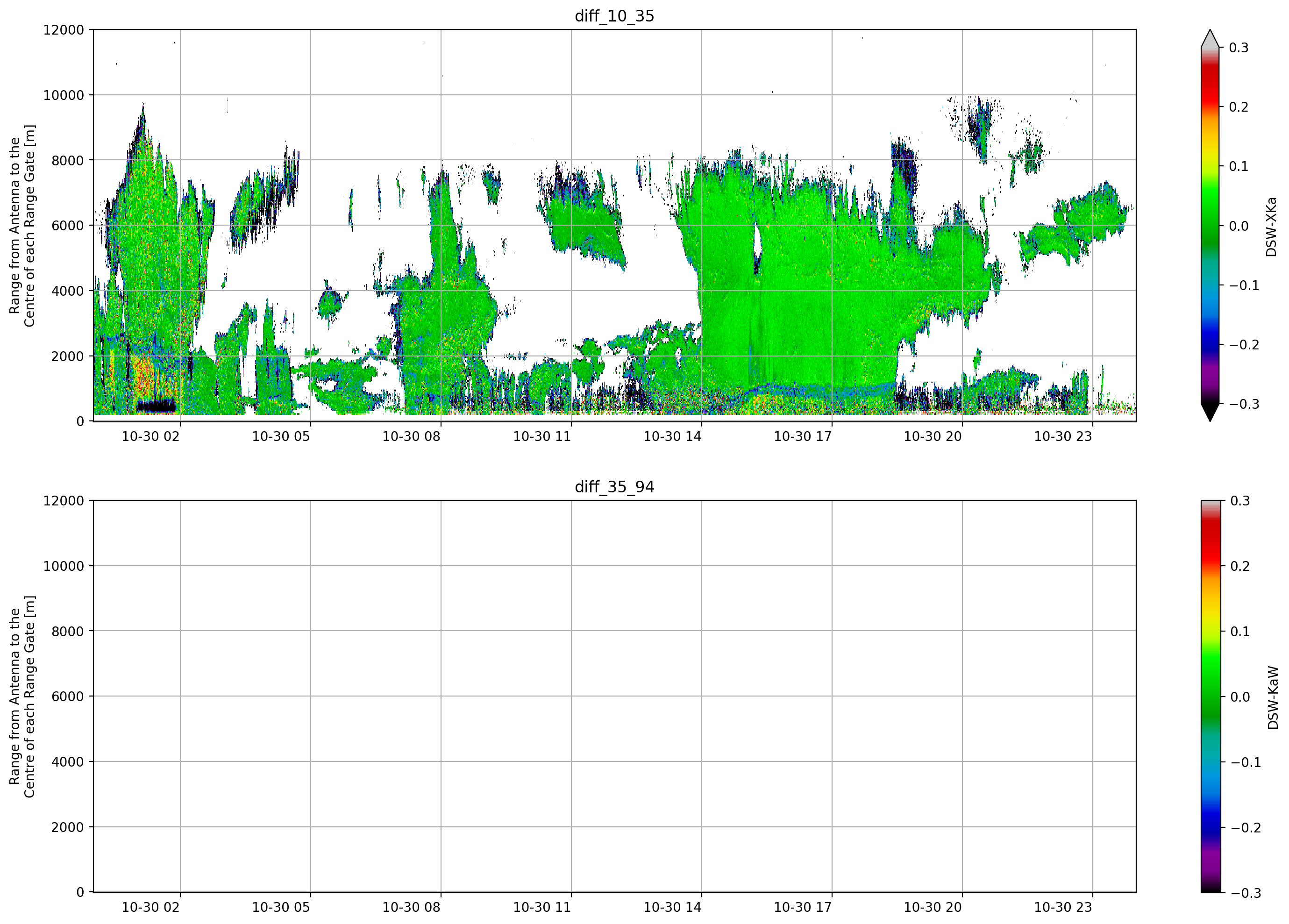
Task: Click the 0.0 tick on DSW-XKa colorbar
Action: coord(1239,226)
